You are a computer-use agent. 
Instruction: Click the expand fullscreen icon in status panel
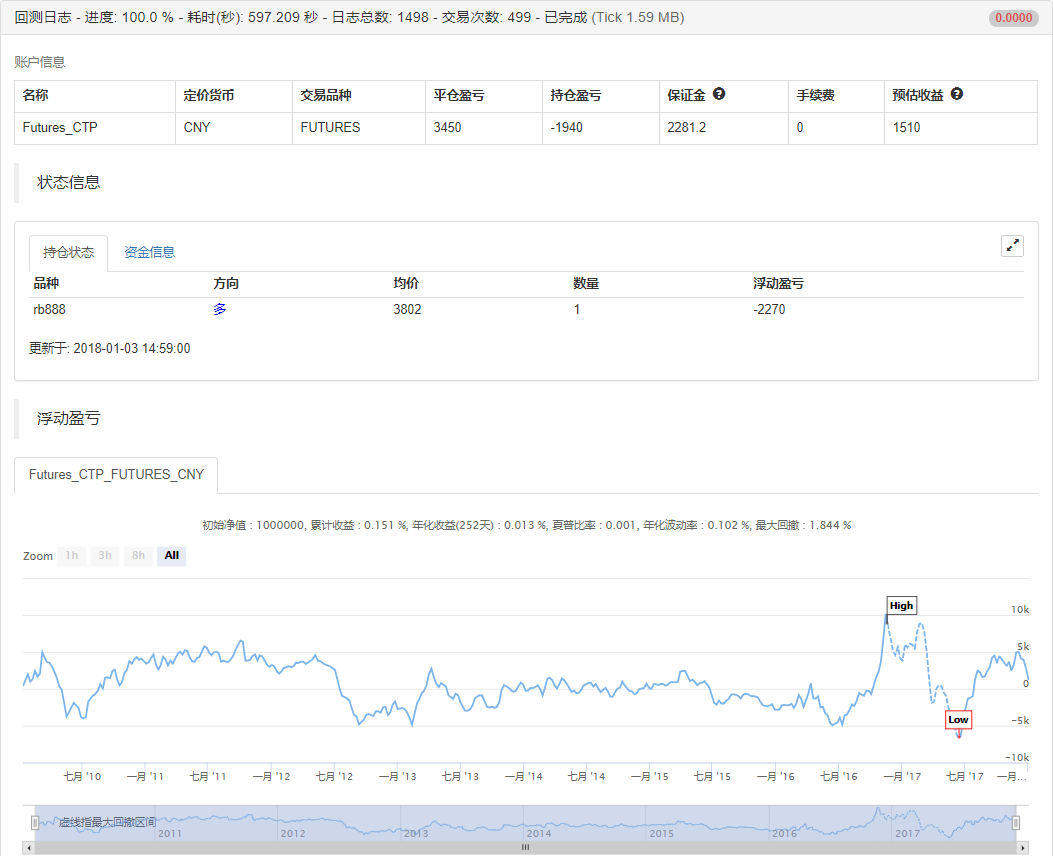click(x=1012, y=246)
